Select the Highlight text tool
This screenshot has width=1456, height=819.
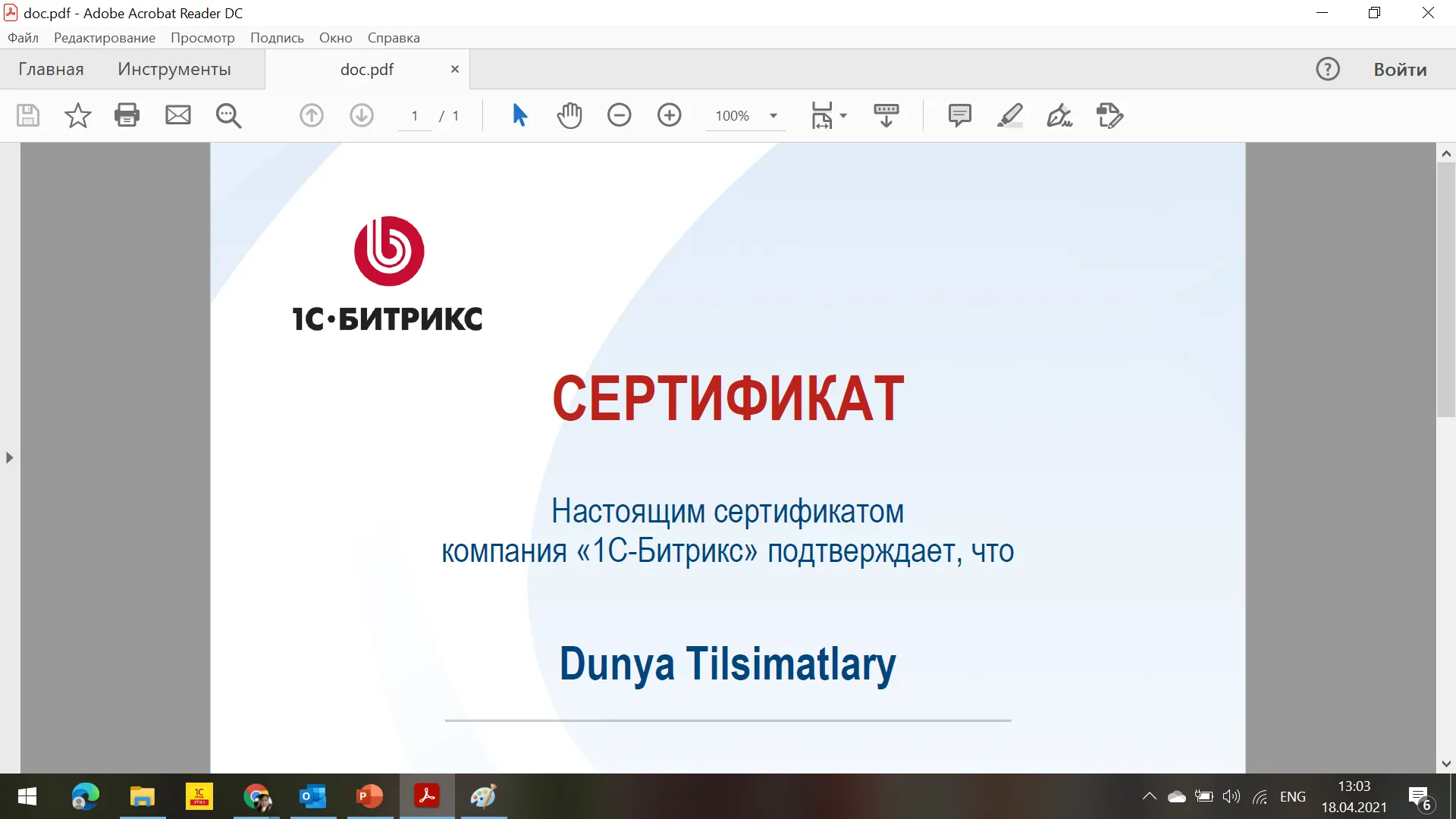(x=1010, y=115)
